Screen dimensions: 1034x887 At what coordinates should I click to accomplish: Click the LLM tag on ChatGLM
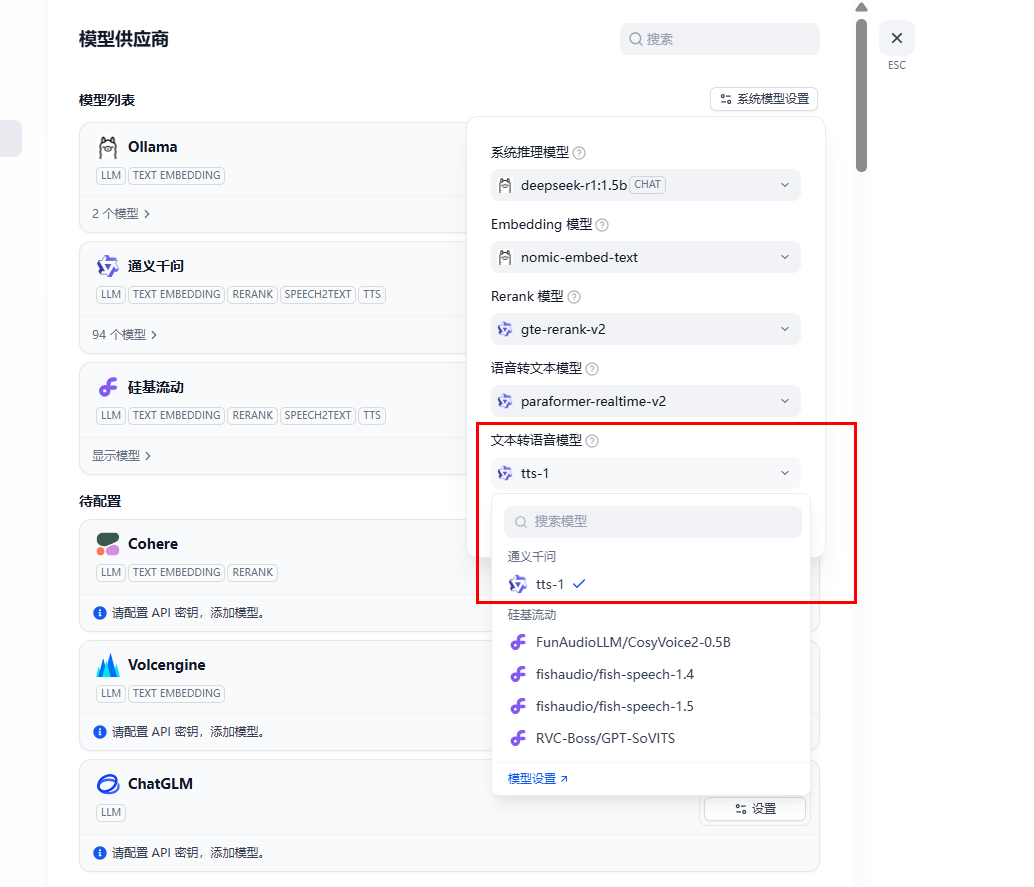pyautogui.click(x=111, y=812)
